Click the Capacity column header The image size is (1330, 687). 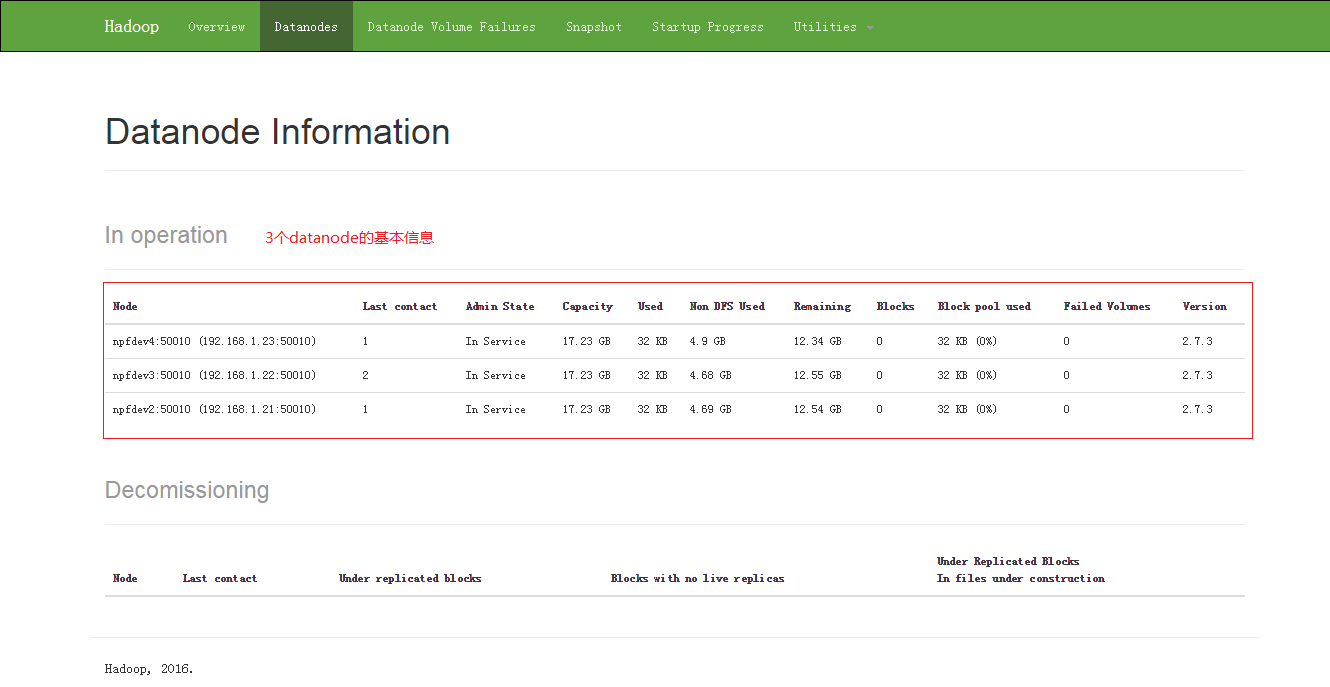pos(587,306)
